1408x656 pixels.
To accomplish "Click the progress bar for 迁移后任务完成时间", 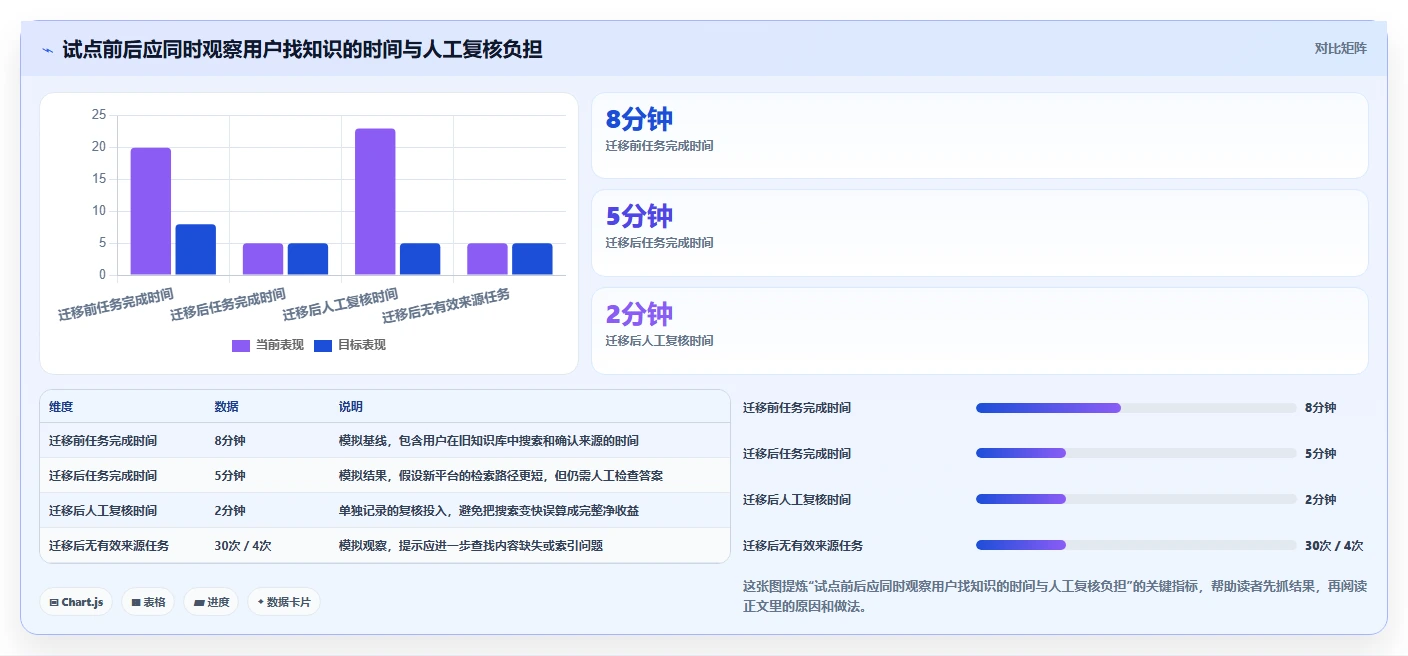I will (1136, 454).
